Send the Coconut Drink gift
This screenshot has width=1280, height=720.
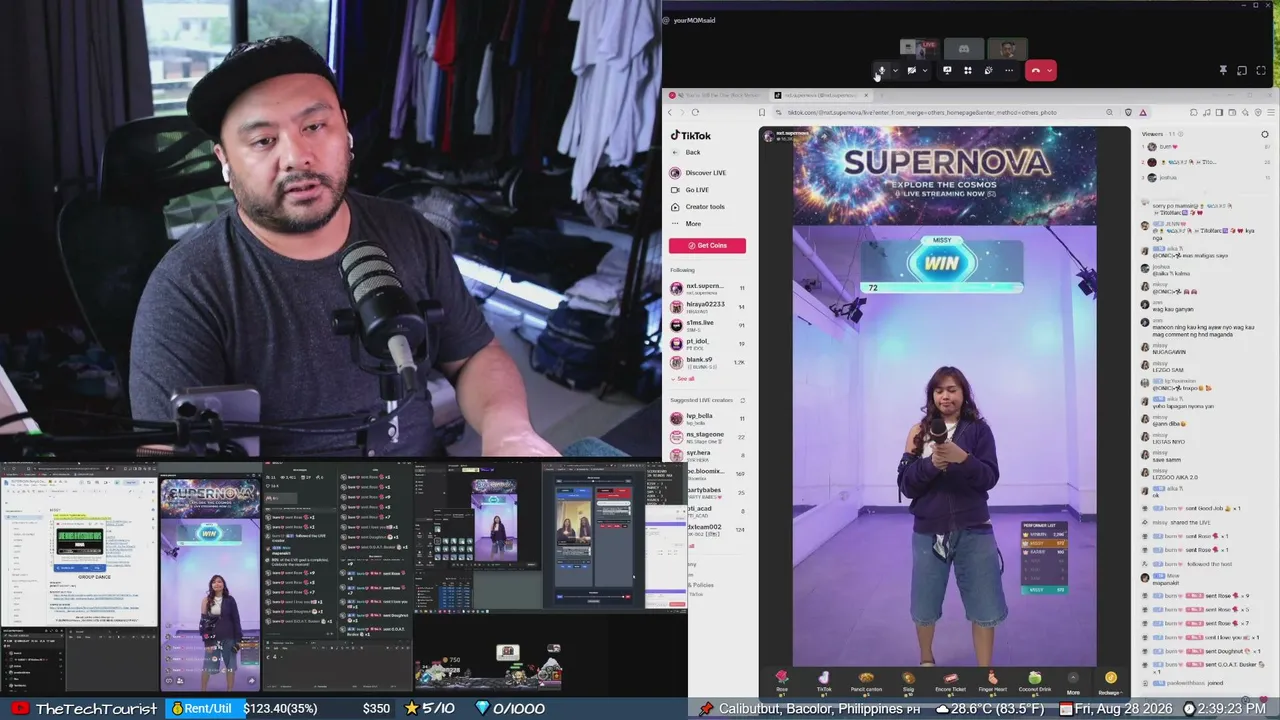coord(1034,682)
